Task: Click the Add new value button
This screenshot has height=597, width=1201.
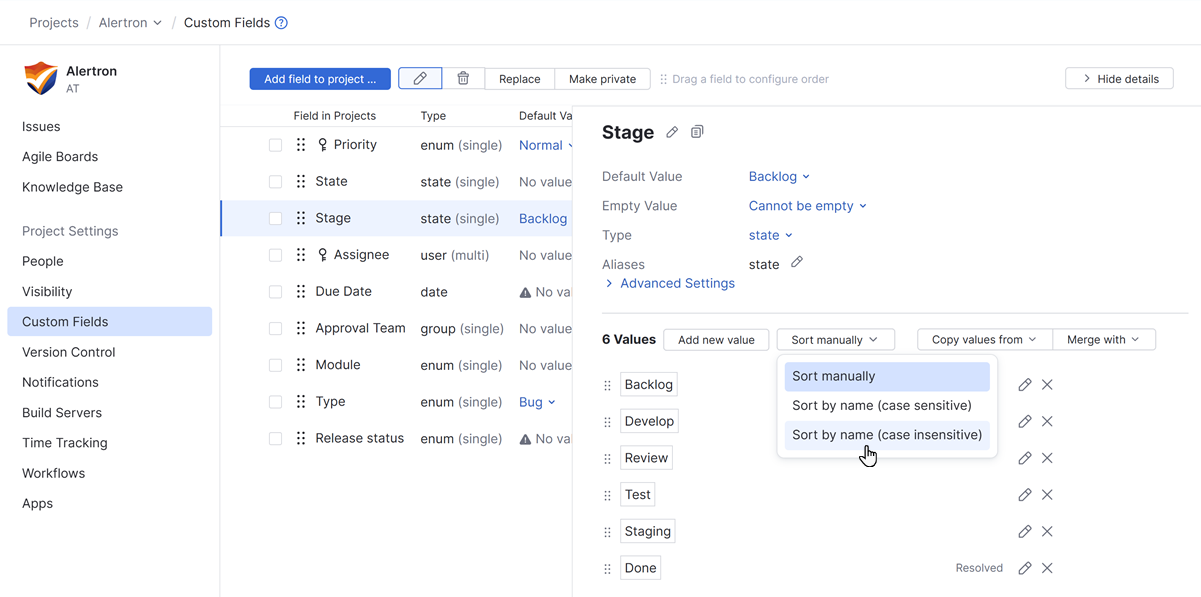Action: [715, 339]
